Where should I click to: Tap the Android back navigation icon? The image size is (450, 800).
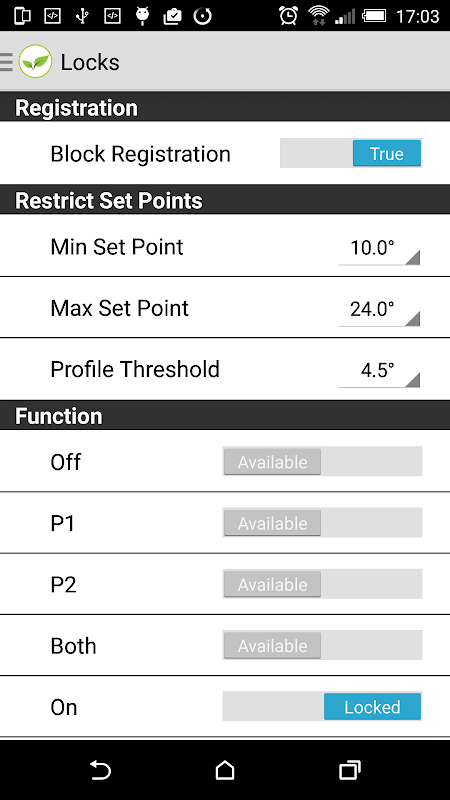100,770
